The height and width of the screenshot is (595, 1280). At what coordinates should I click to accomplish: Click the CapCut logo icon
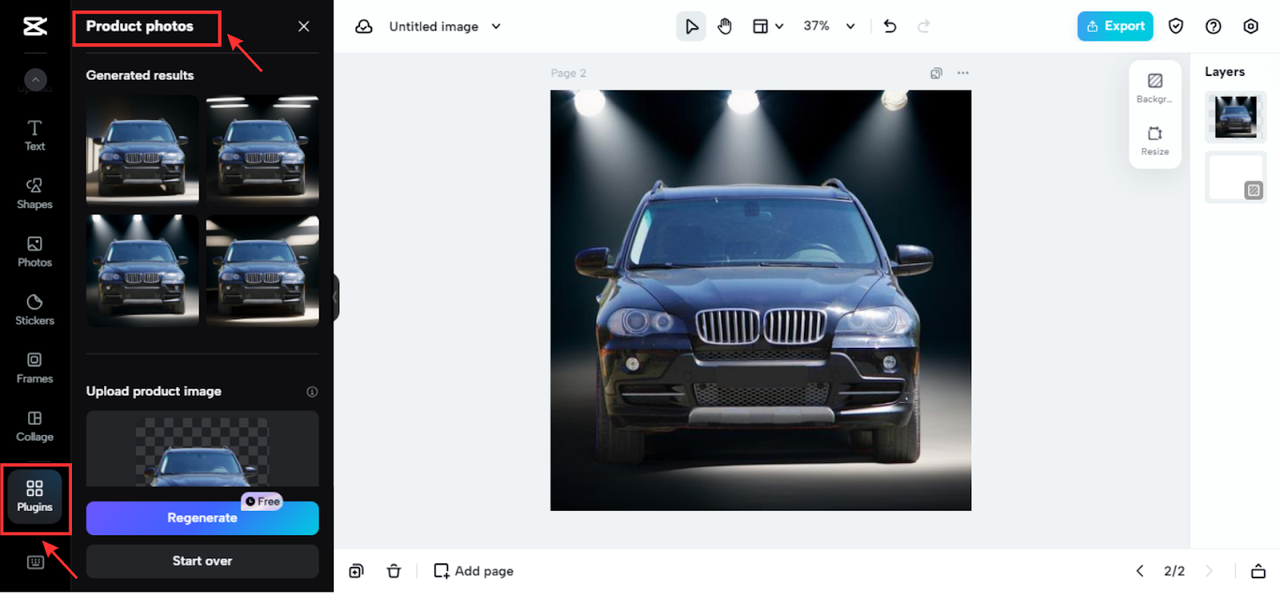[x=35, y=26]
